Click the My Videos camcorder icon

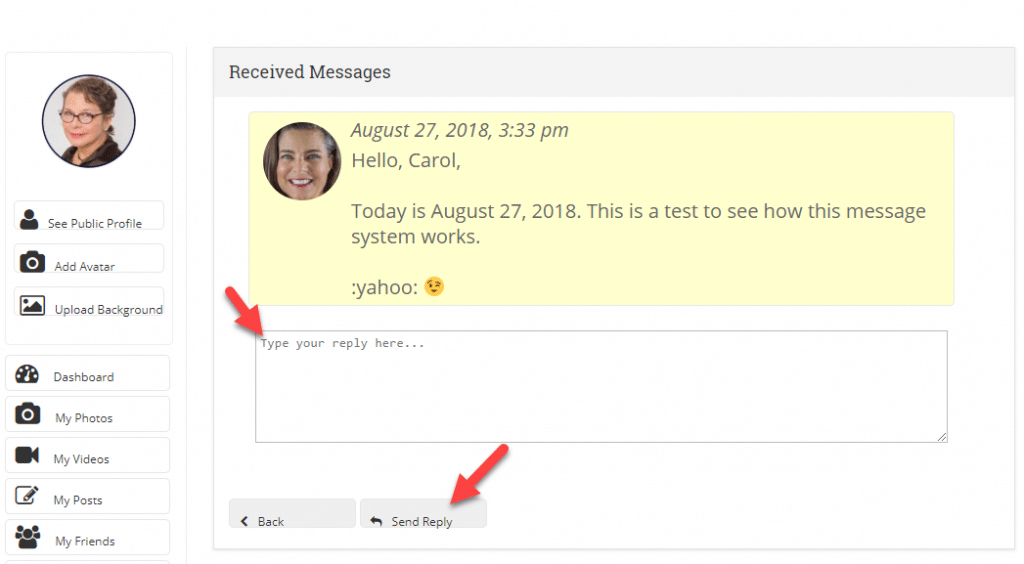(27, 455)
